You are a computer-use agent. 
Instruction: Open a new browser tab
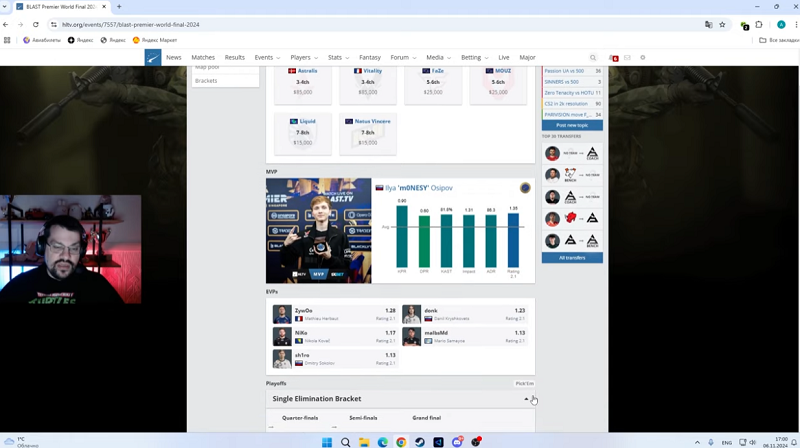[x=119, y=7]
